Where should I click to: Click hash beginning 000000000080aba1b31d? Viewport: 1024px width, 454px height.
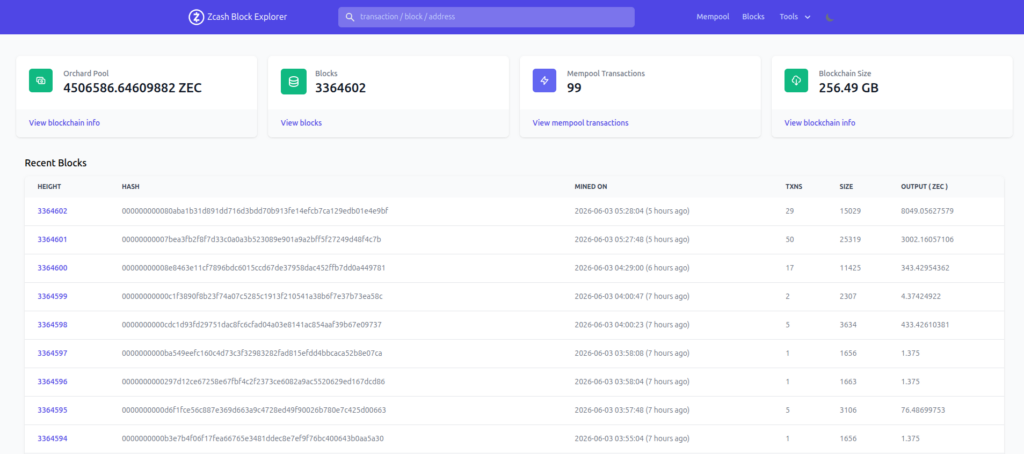pos(255,211)
